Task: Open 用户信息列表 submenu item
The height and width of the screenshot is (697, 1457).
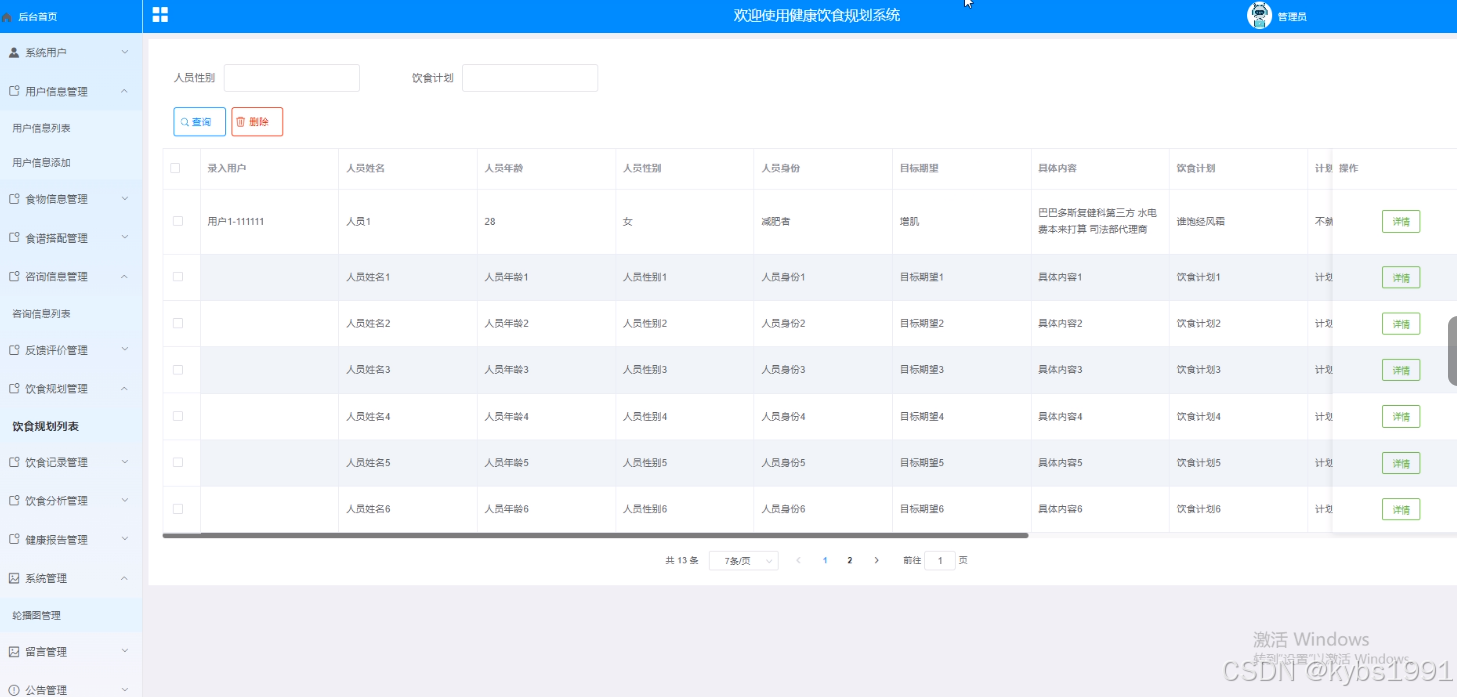Action: (41, 128)
